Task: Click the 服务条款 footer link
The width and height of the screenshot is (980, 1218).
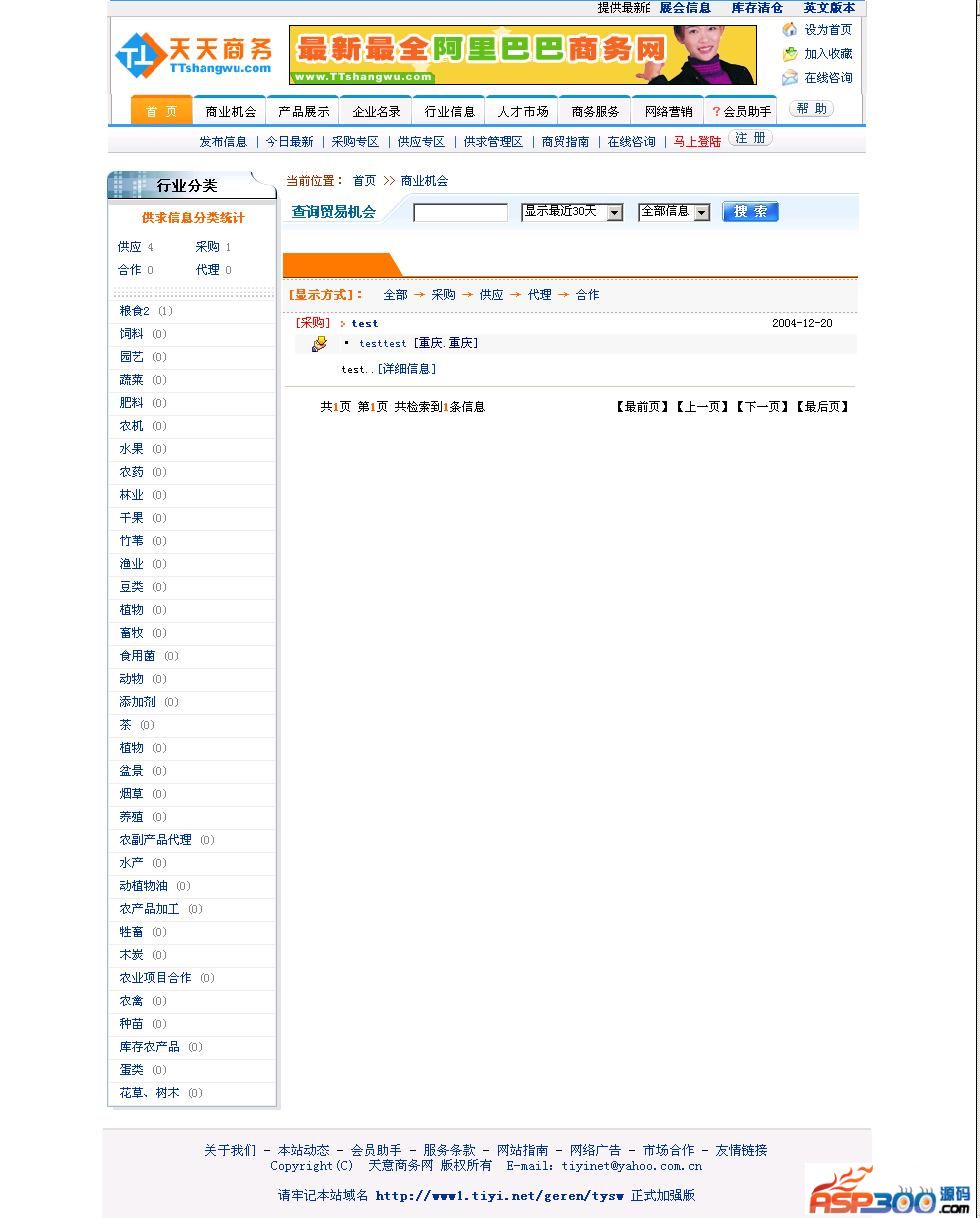Action: pyautogui.click(x=449, y=1150)
